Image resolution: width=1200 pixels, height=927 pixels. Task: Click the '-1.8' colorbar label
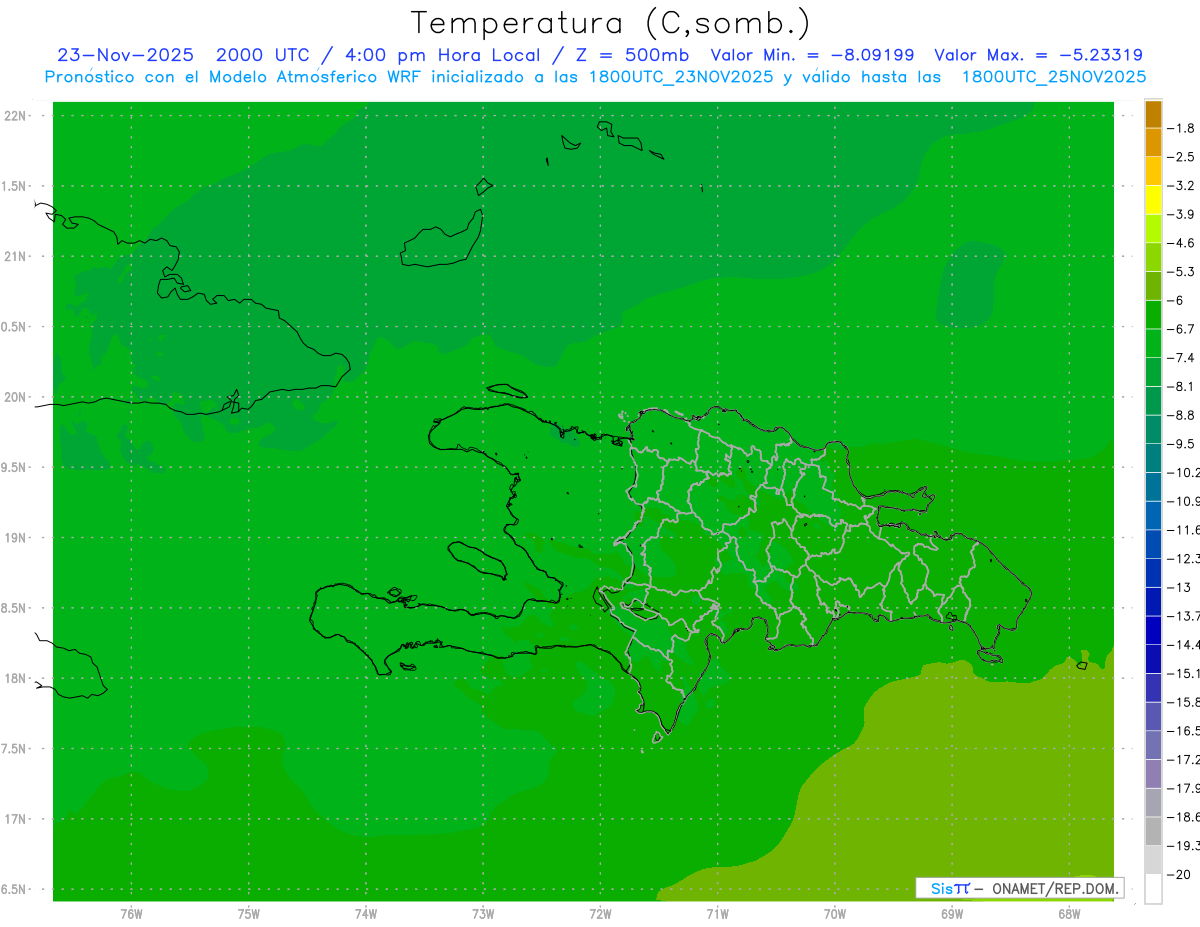click(1183, 128)
